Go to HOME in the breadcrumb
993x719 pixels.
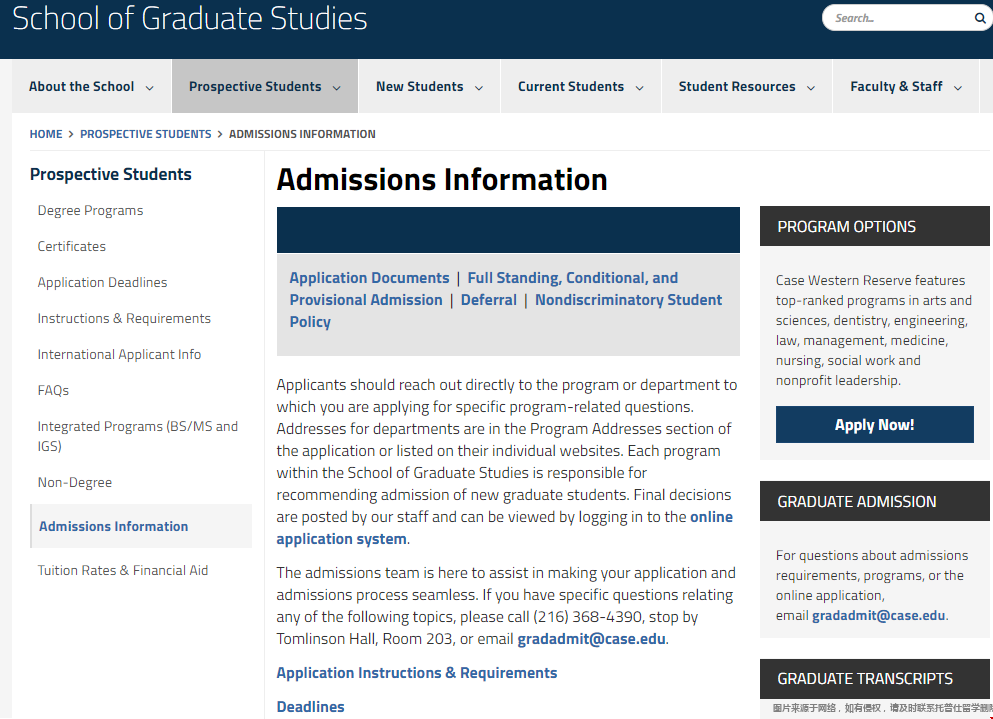46,134
